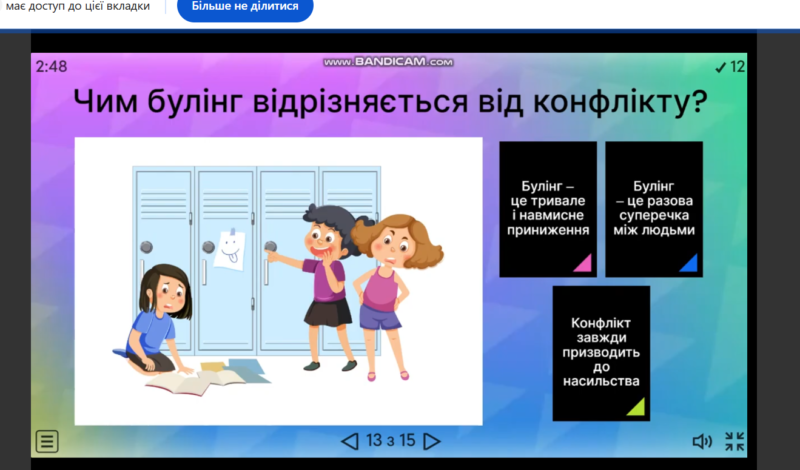
Task: Click the www.BANDICAM.com watermark
Action: click(388, 62)
